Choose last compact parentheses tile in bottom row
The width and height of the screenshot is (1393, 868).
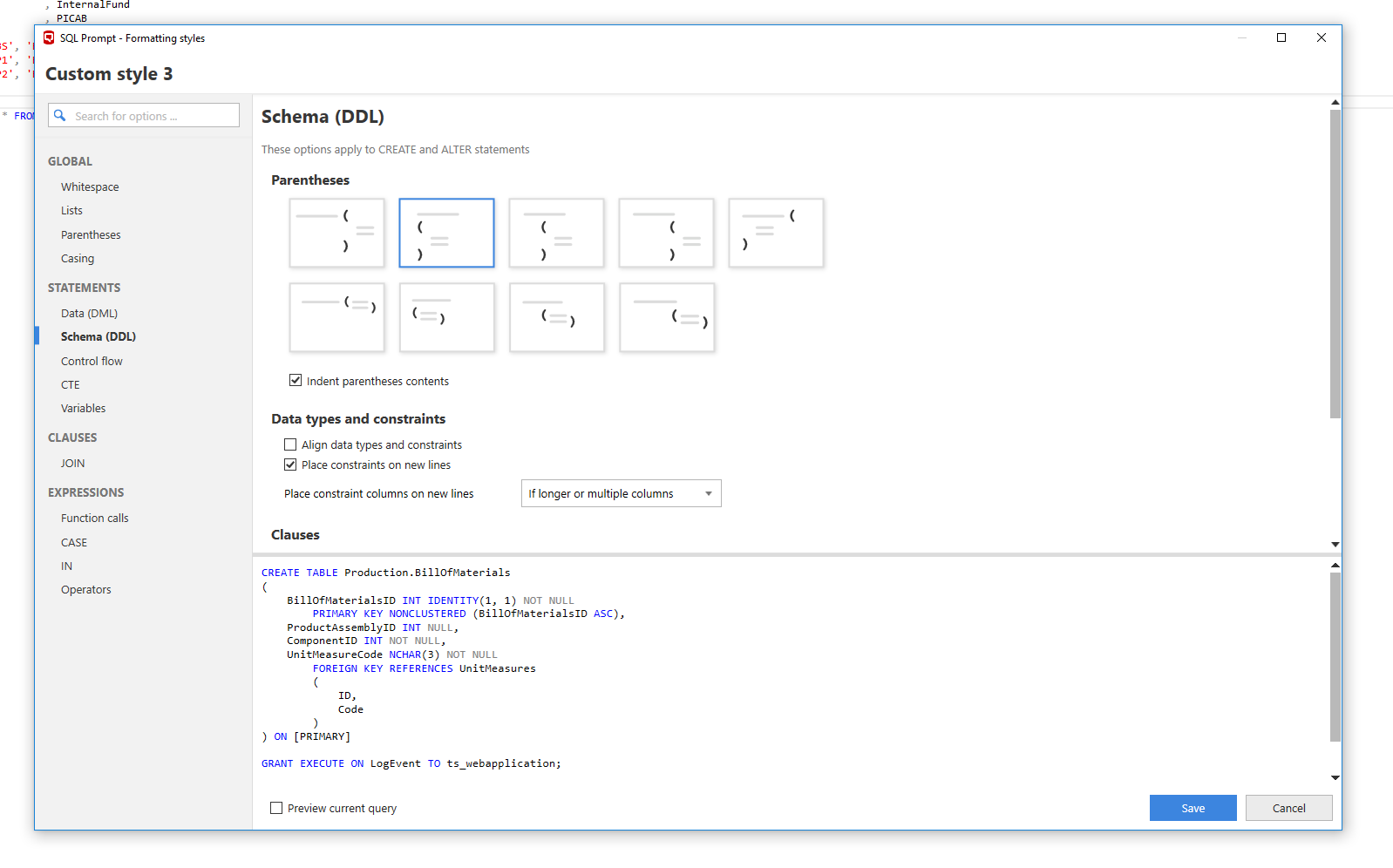point(667,317)
